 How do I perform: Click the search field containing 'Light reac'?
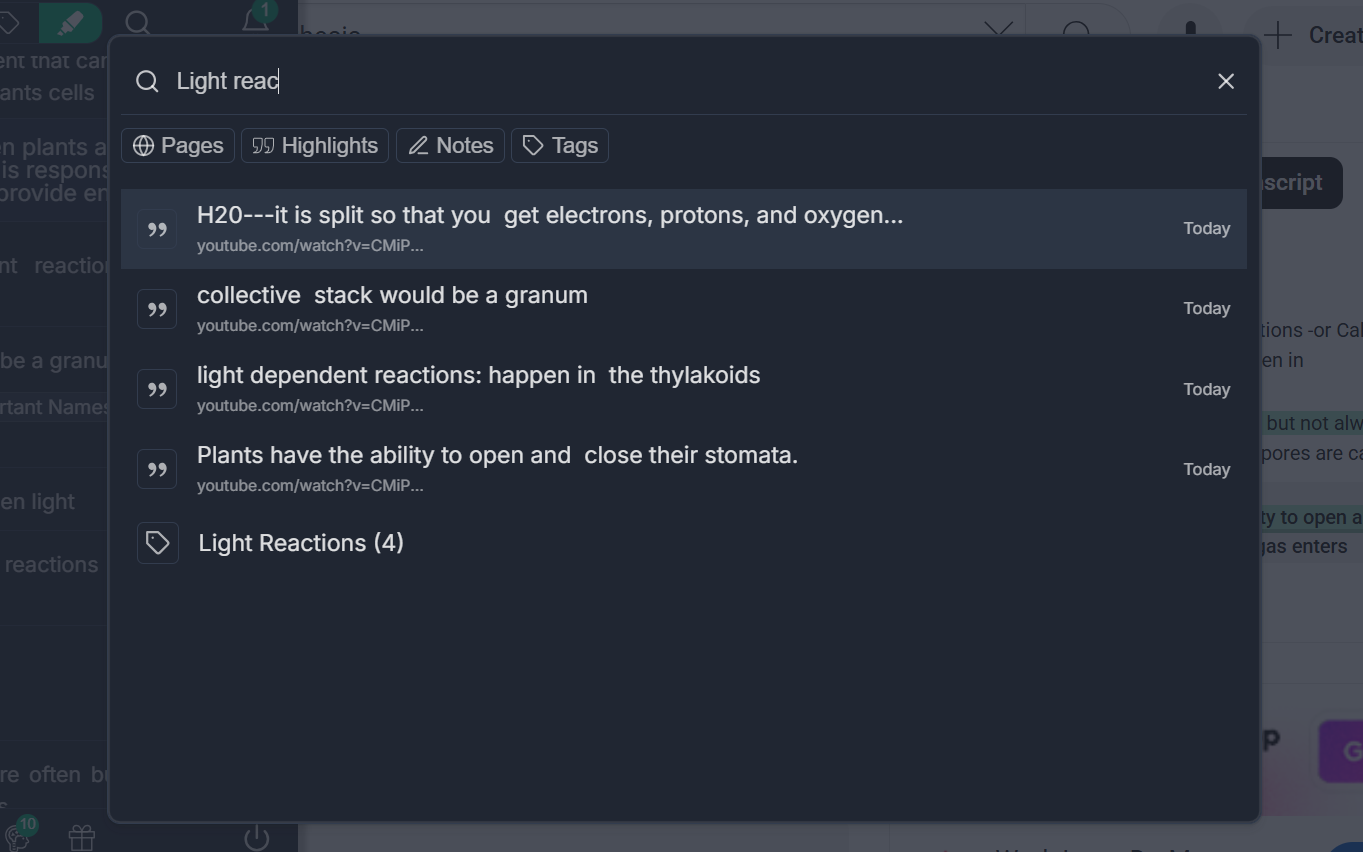coord(680,82)
